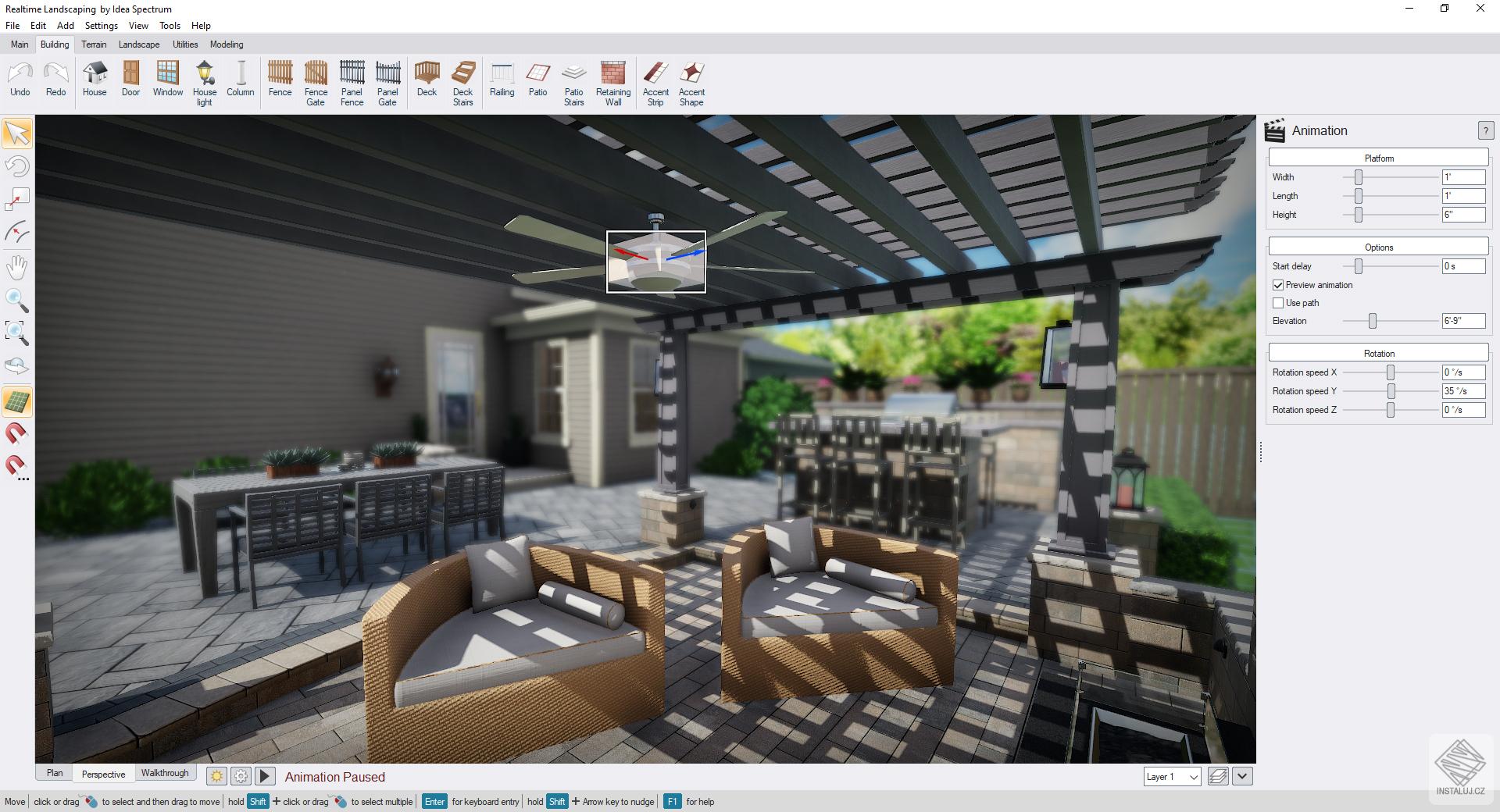The height and width of the screenshot is (812, 1500).
Task: Choose the House light tool
Action: coord(205,81)
